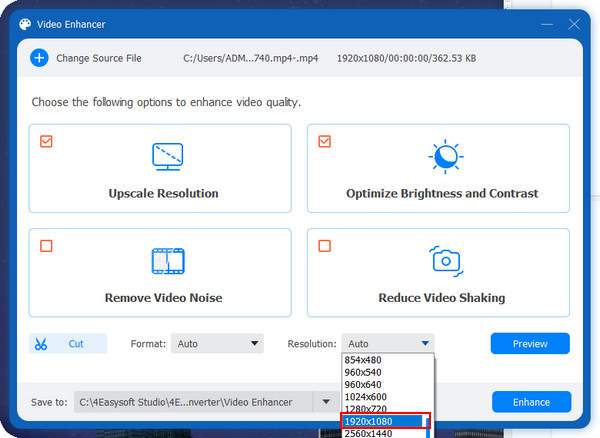Choose the highlighted 1920x1080 resolution
600x438 pixels.
point(383,421)
